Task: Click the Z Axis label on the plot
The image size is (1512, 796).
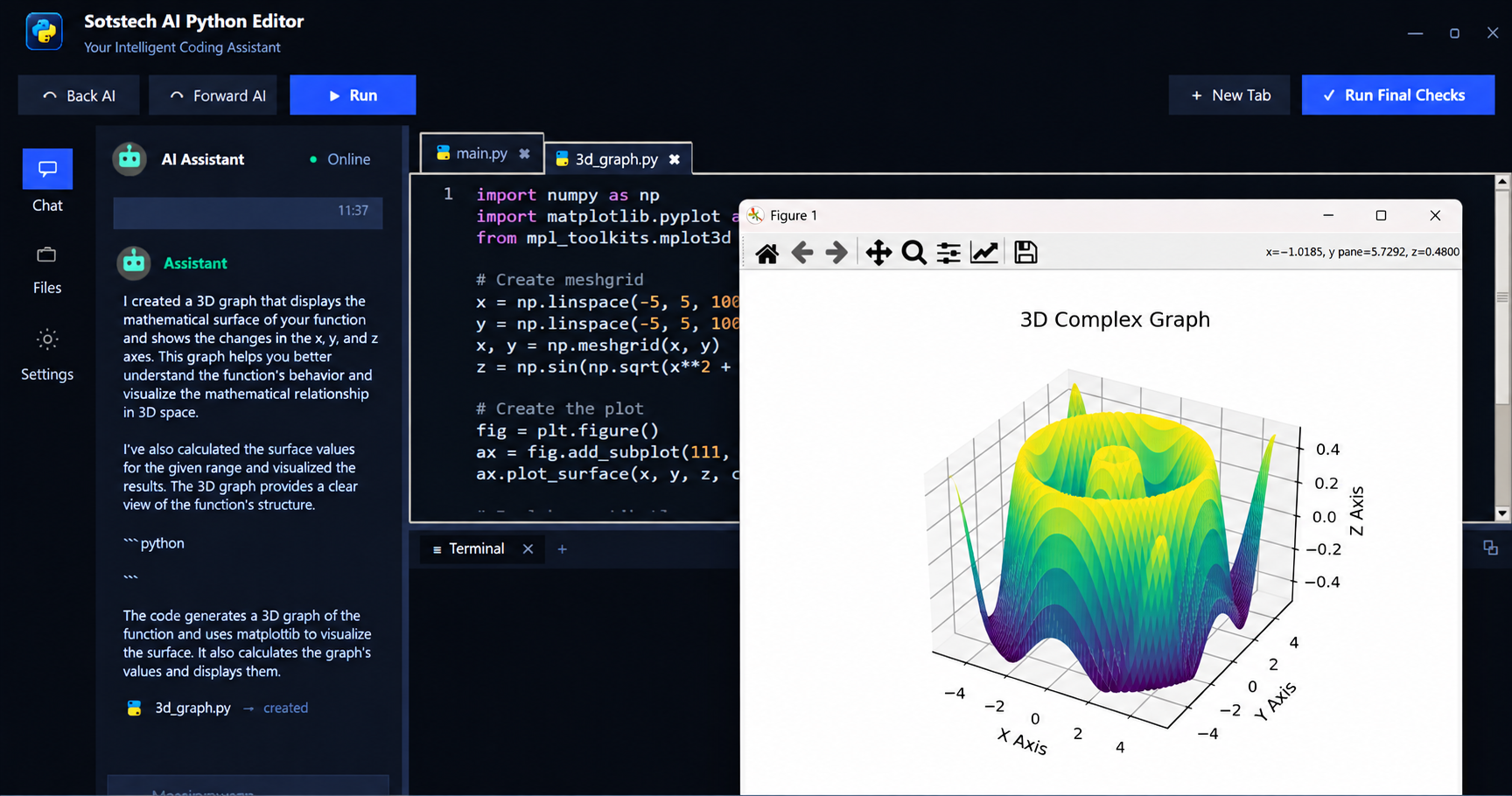Action: [x=1356, y=511]
